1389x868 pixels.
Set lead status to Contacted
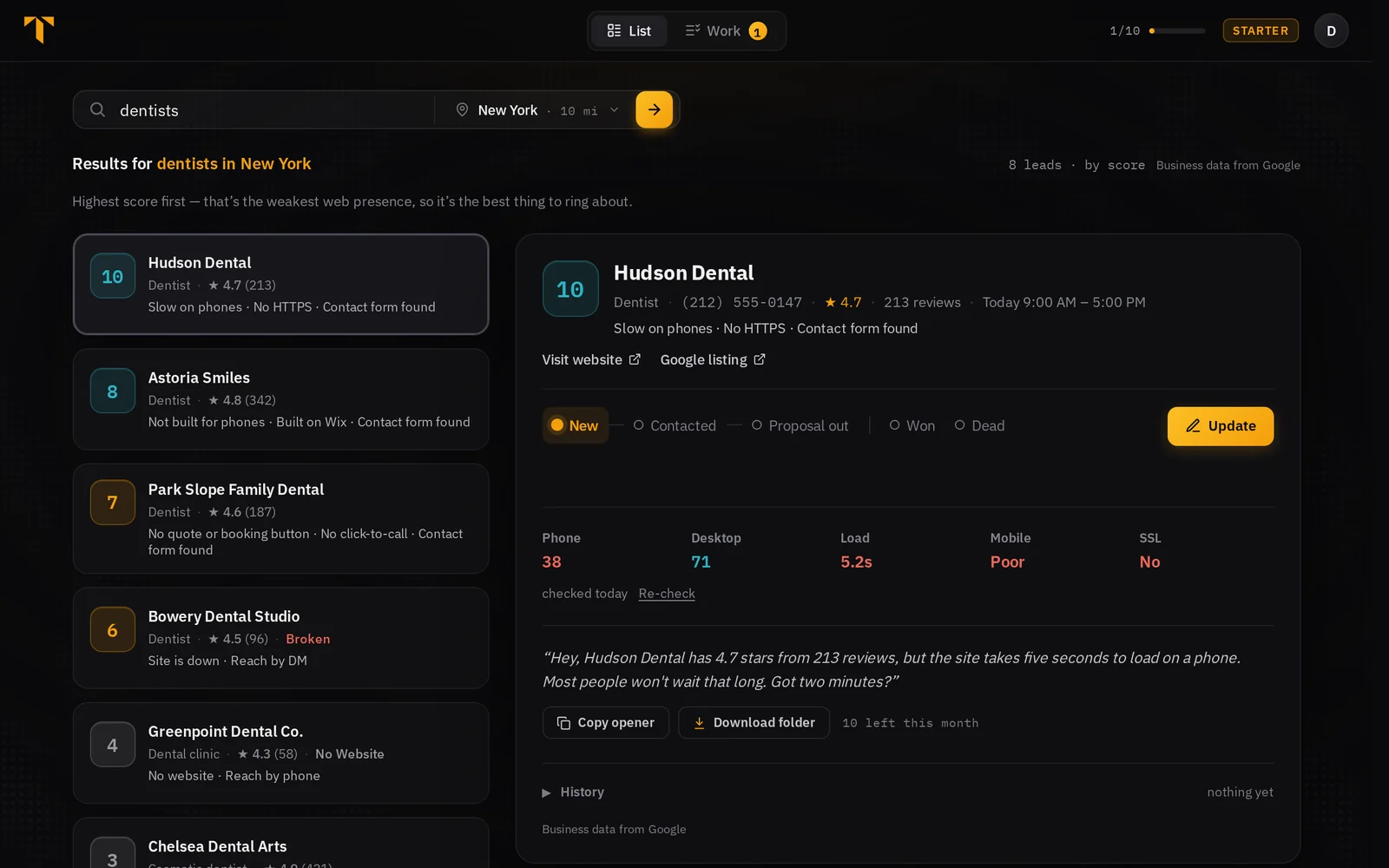(675, 425)
